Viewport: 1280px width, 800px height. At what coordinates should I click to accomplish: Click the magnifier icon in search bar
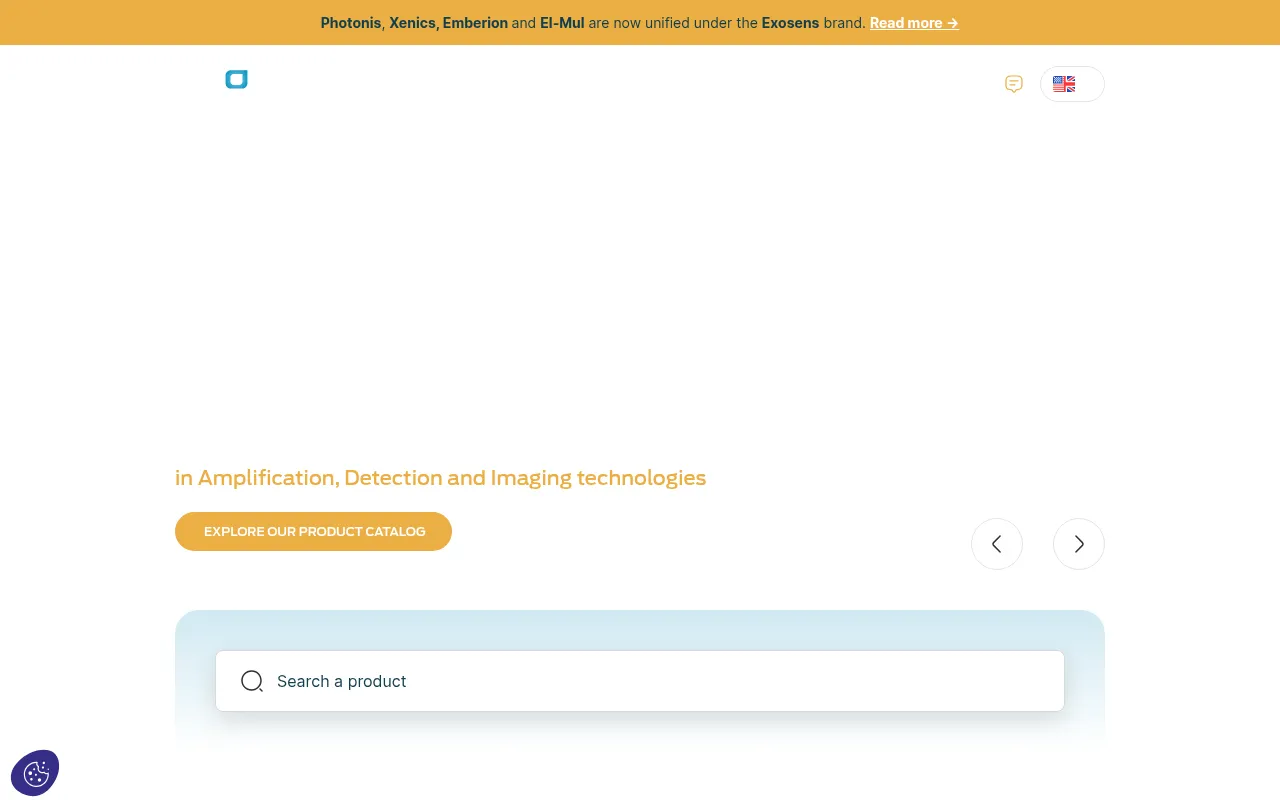coord(252,681)
